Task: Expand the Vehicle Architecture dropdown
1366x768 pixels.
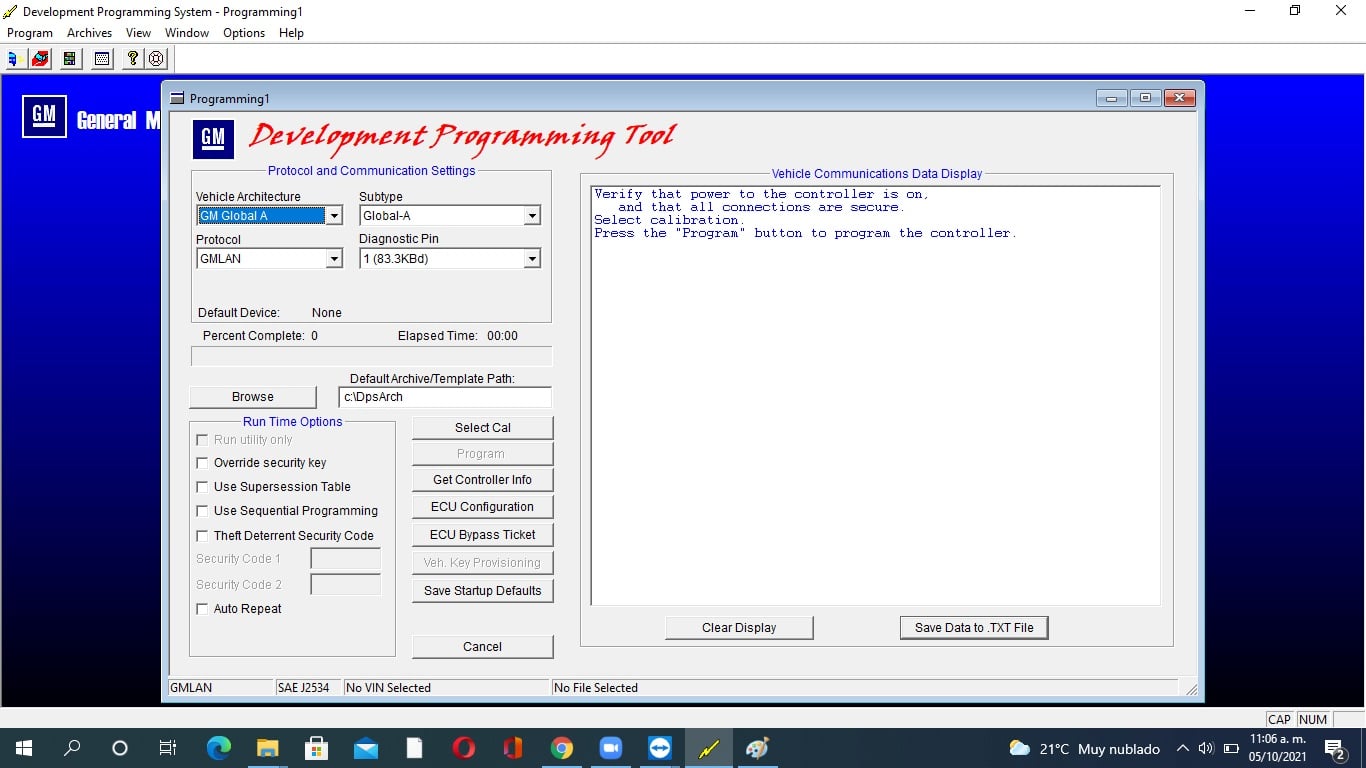Action: [335, 216]
